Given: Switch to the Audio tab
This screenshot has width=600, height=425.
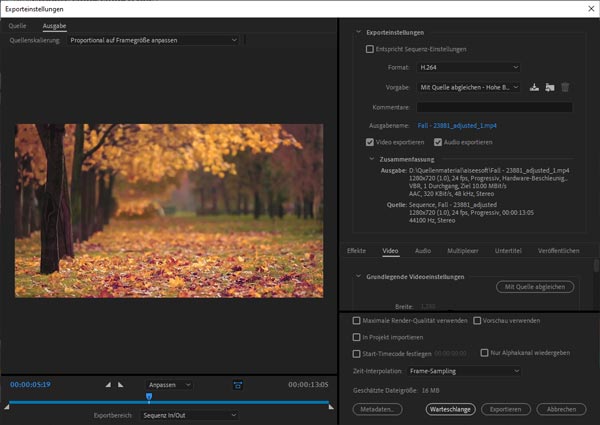Looking at the screenshot, I should point(423,251).
